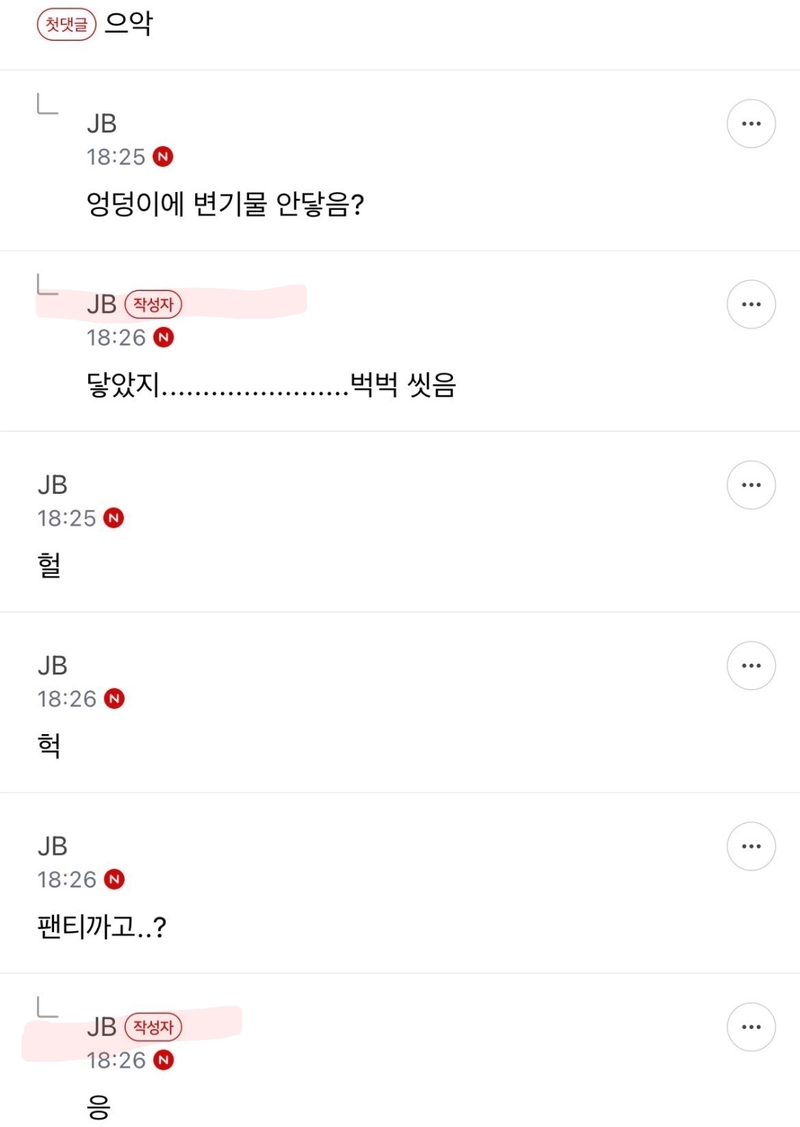Select JB username above '엉덩이에 변기물 안닿음?'
This screenshot has height=1127, width=800.
(x=101, y=124)
